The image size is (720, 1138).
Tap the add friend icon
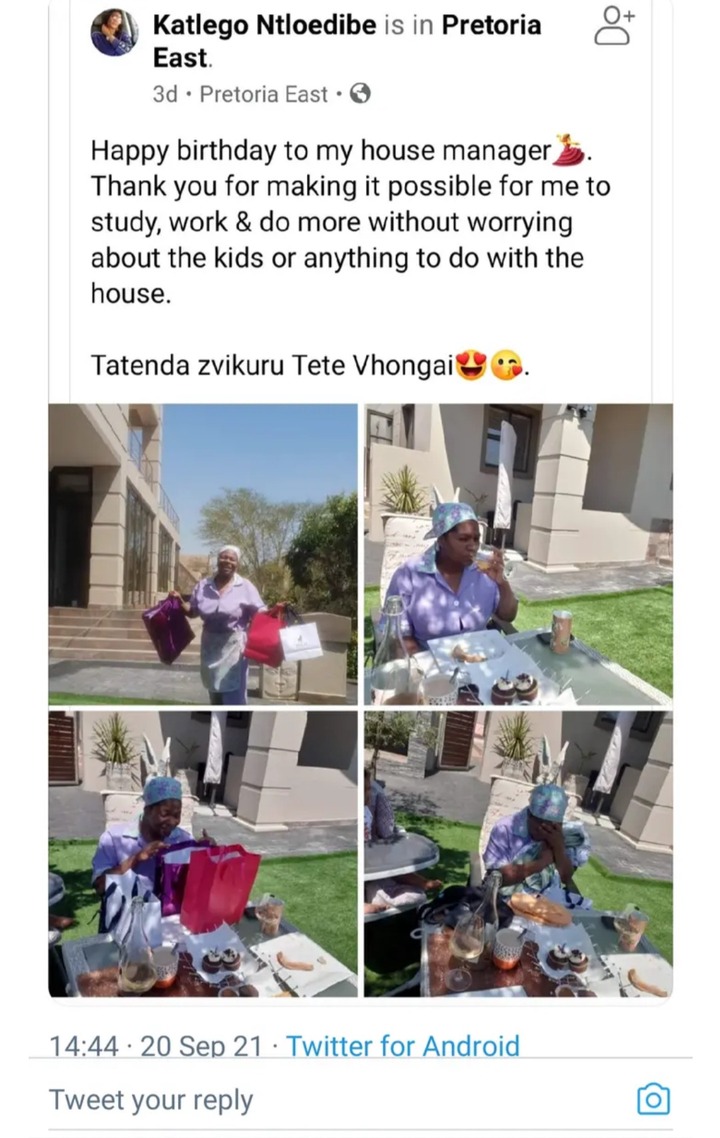tap(613, 26)
